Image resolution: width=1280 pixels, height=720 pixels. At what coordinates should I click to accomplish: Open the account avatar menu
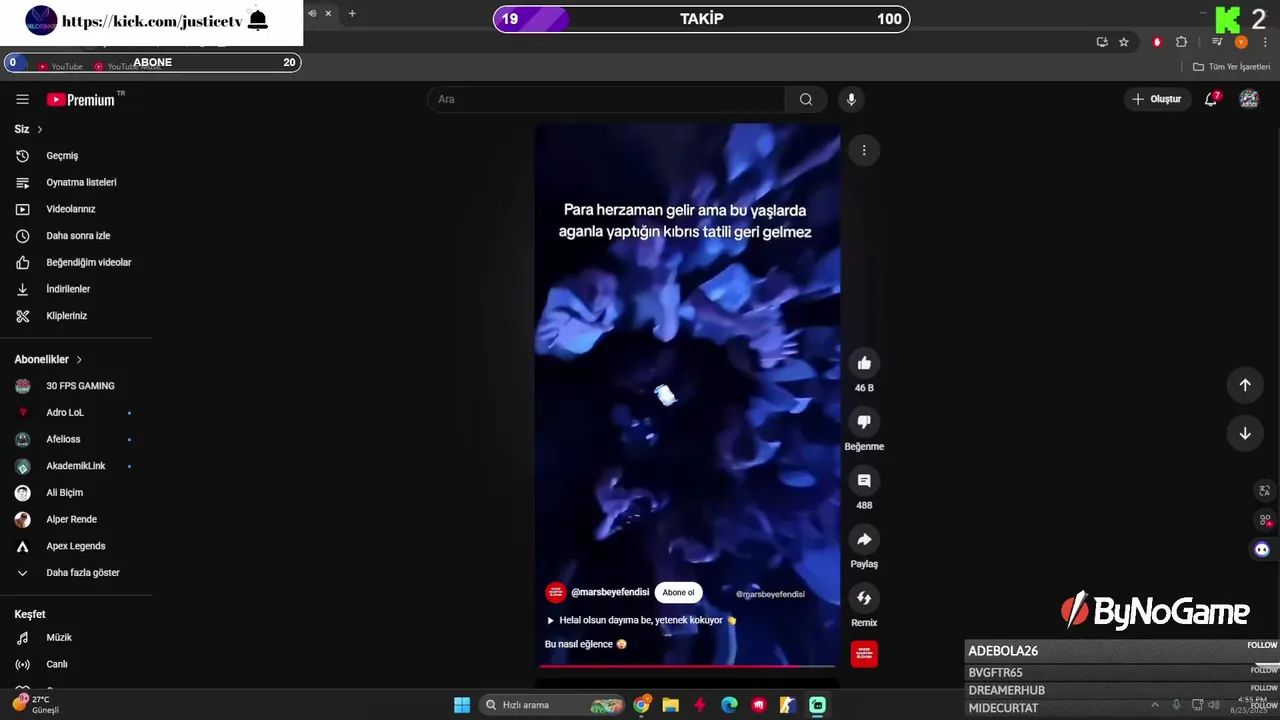tap(1249, 99)
